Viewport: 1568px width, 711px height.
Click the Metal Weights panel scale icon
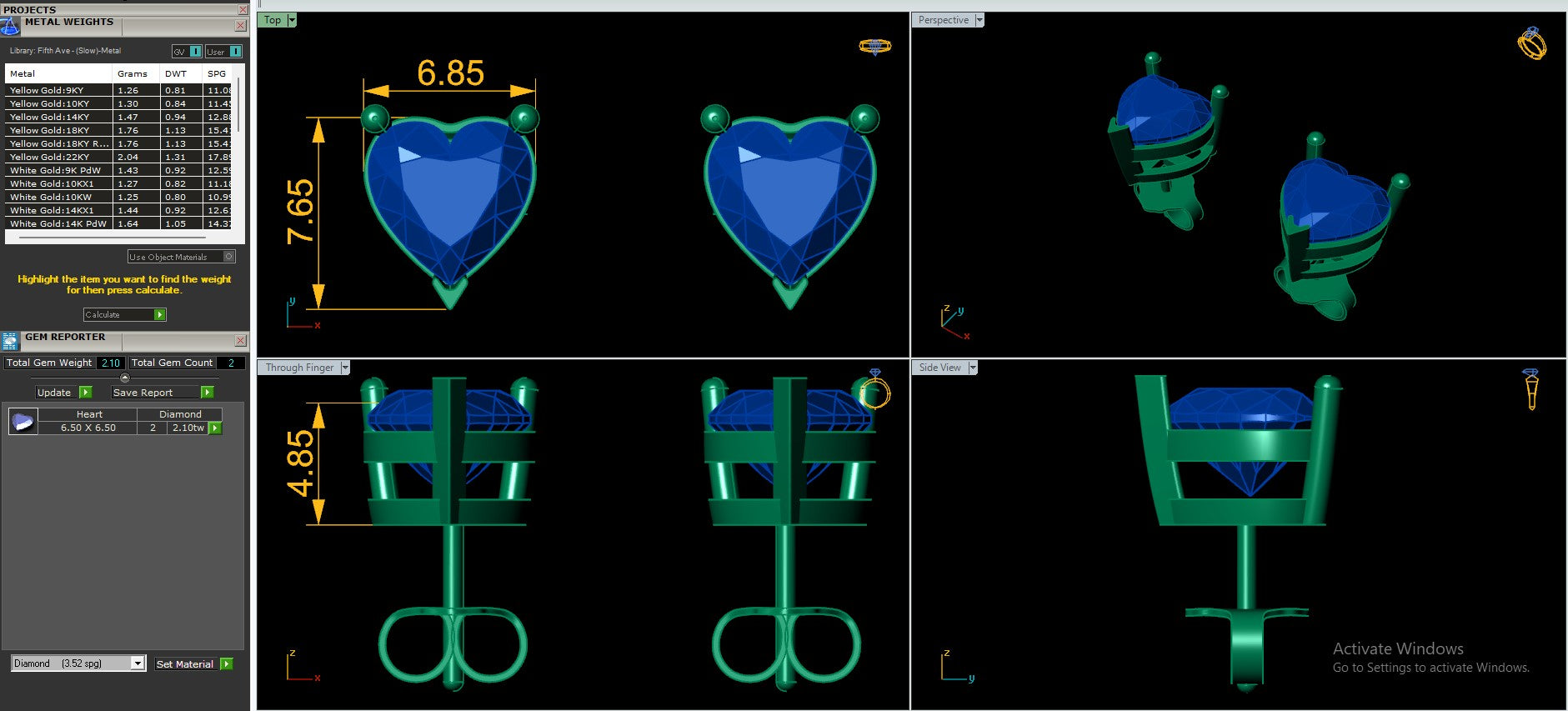click(x=9, y=27)
